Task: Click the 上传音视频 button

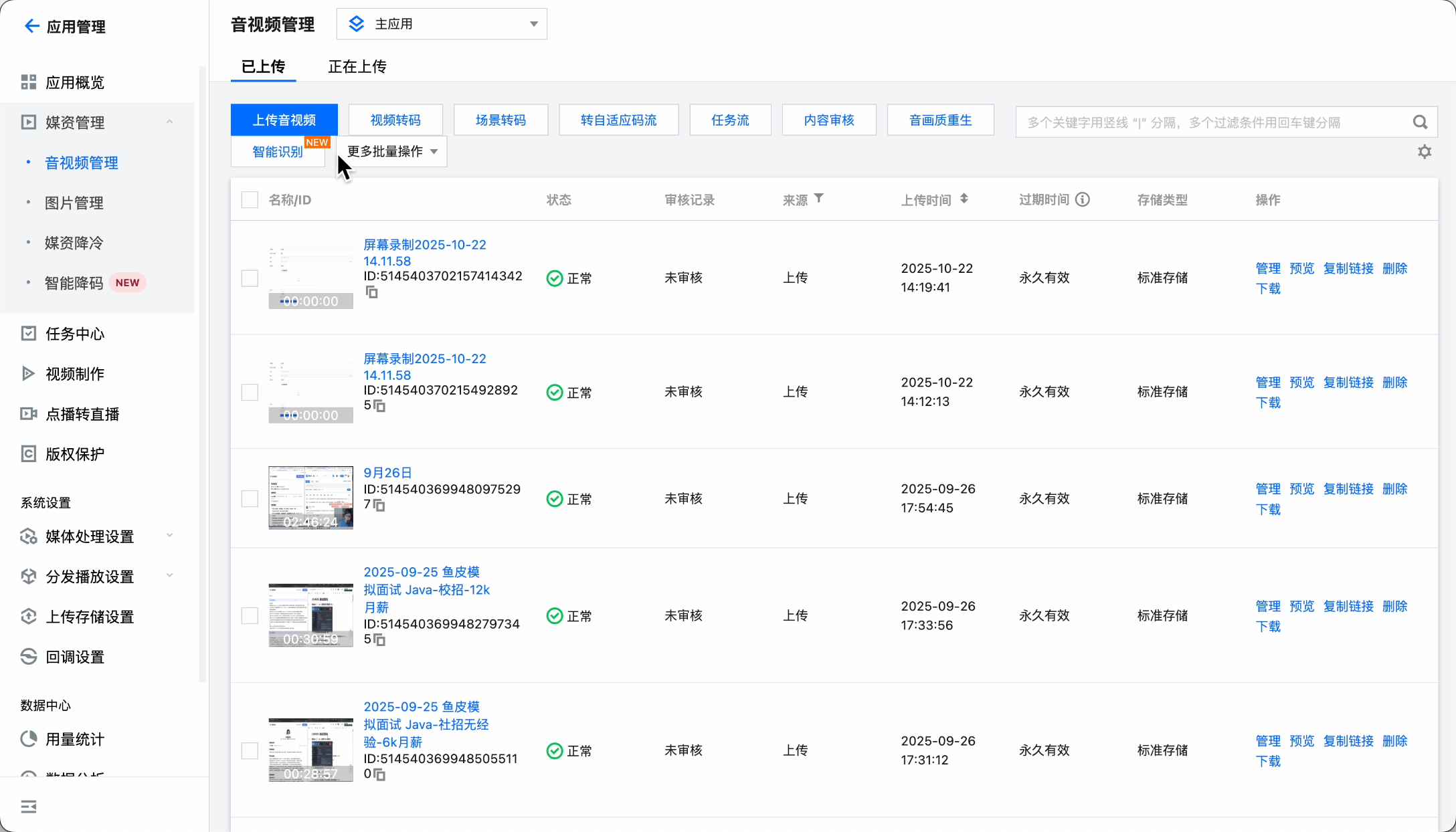Action: point(284,120)
